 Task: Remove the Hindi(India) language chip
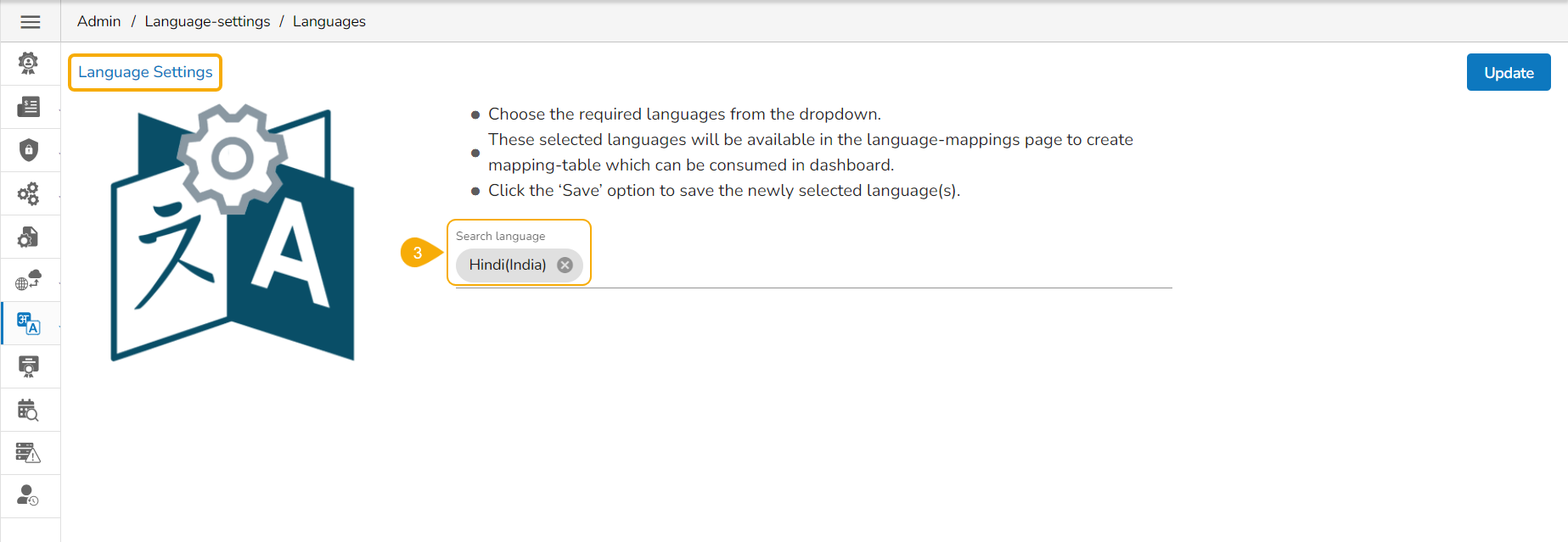click(x=565, y=265)
